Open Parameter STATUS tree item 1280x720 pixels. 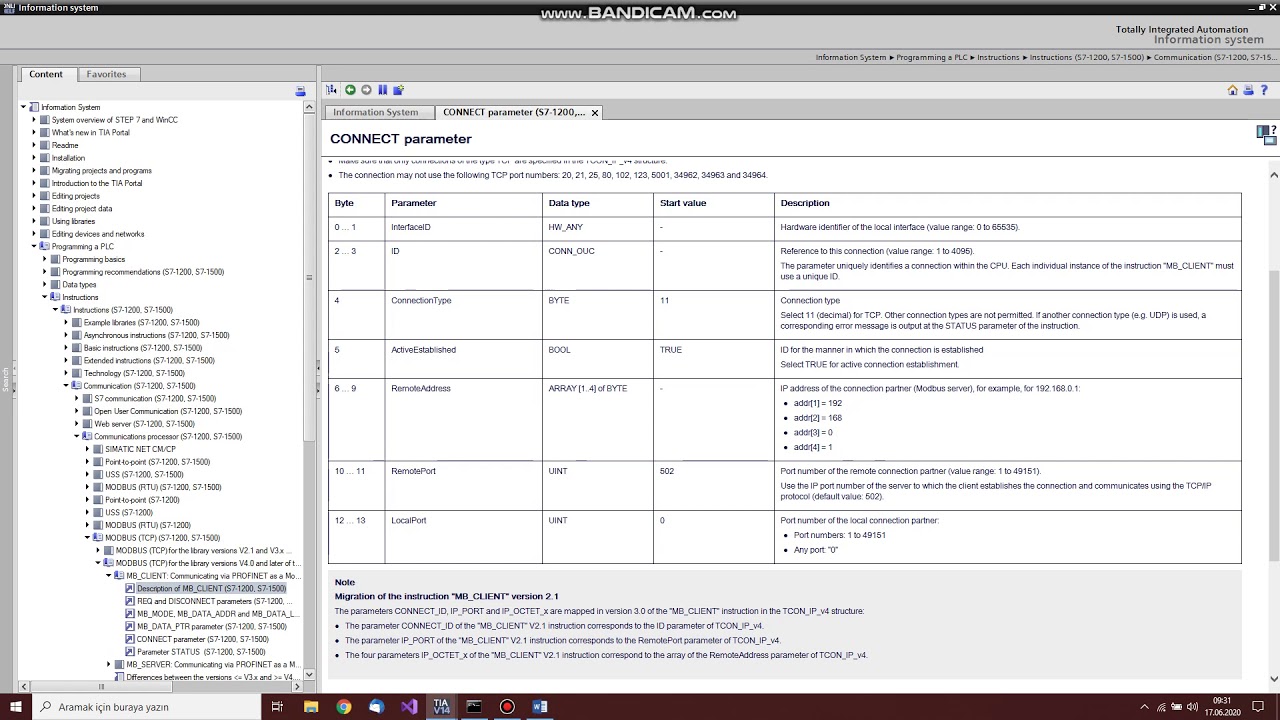tap(201, 652)
